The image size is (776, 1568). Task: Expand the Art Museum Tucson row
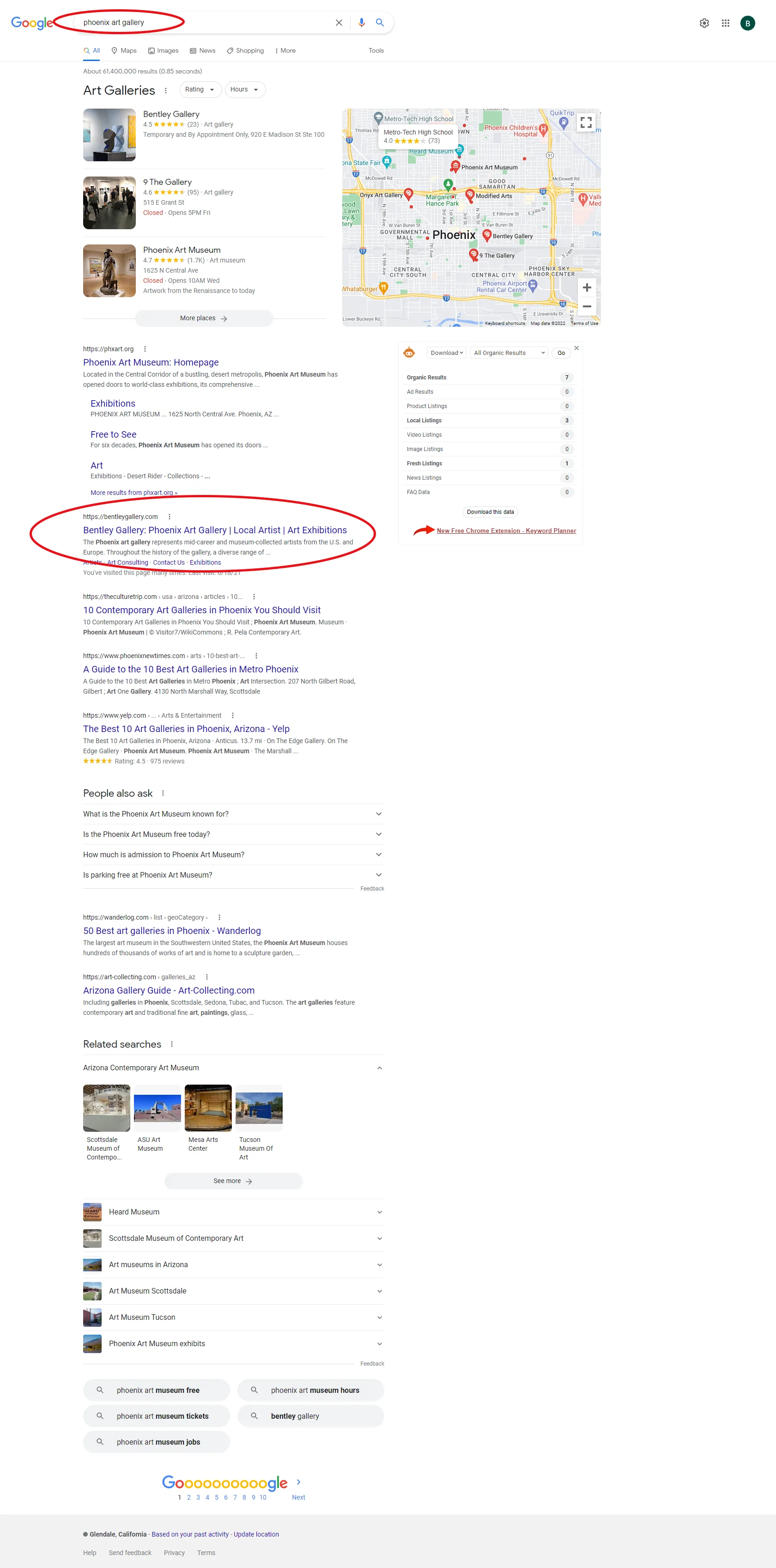(233, 1317)
